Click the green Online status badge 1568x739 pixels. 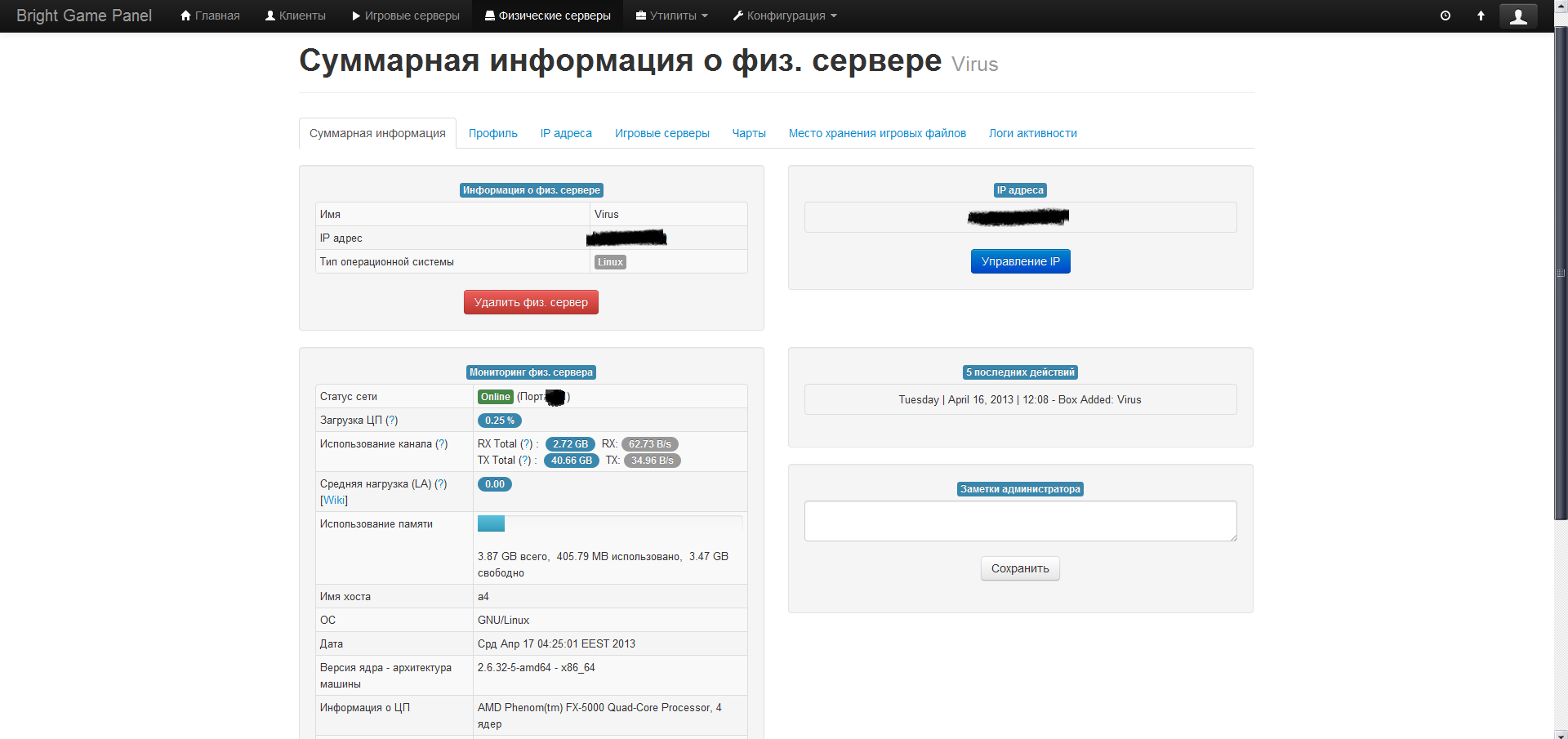pyautogui.click(x=496, y=397)
